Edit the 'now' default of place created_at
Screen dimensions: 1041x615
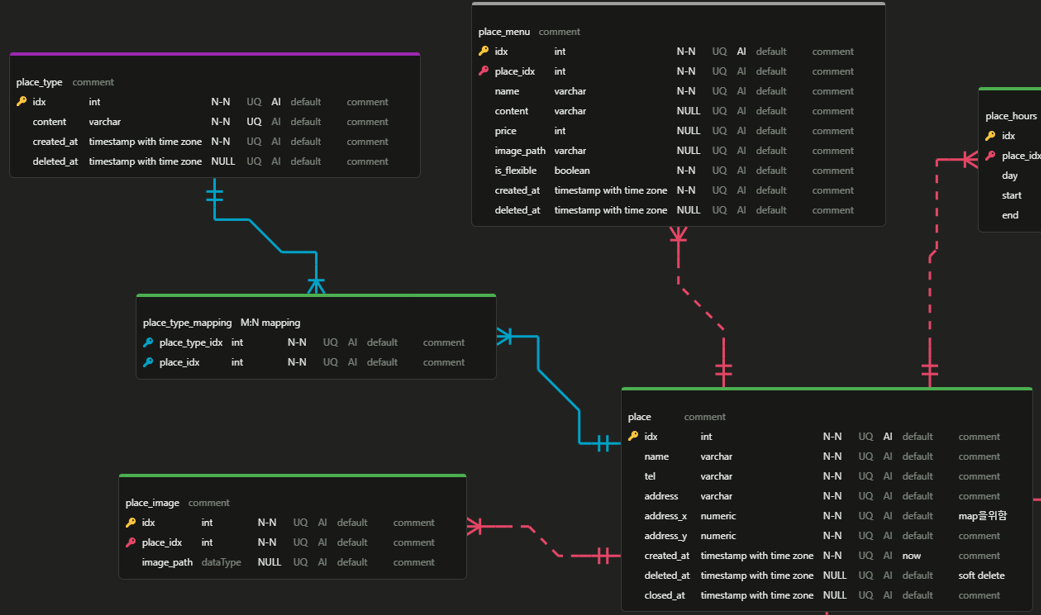912,556
